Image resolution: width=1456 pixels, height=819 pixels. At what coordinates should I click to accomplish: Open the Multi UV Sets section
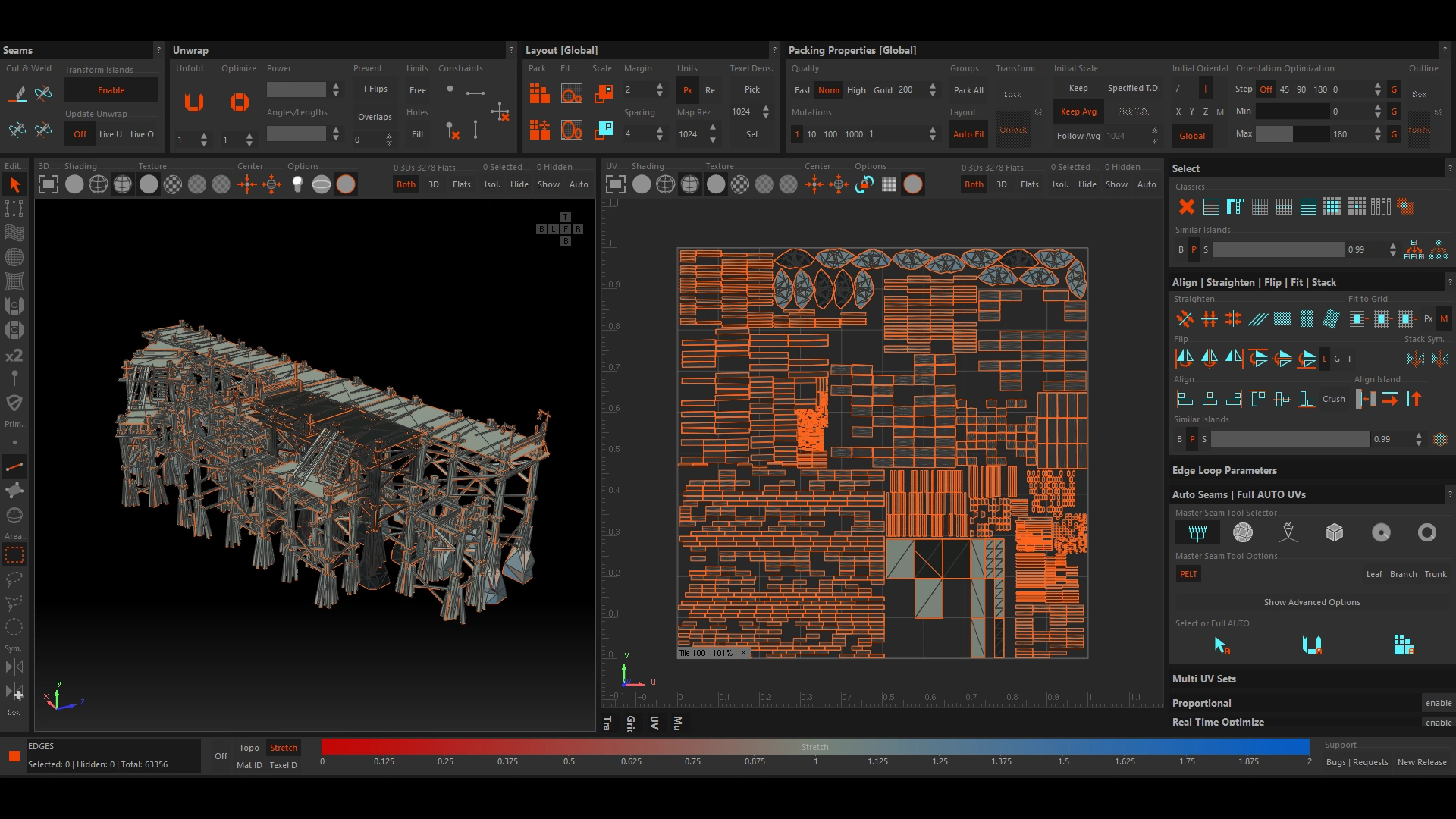[x=1203, y=679]
